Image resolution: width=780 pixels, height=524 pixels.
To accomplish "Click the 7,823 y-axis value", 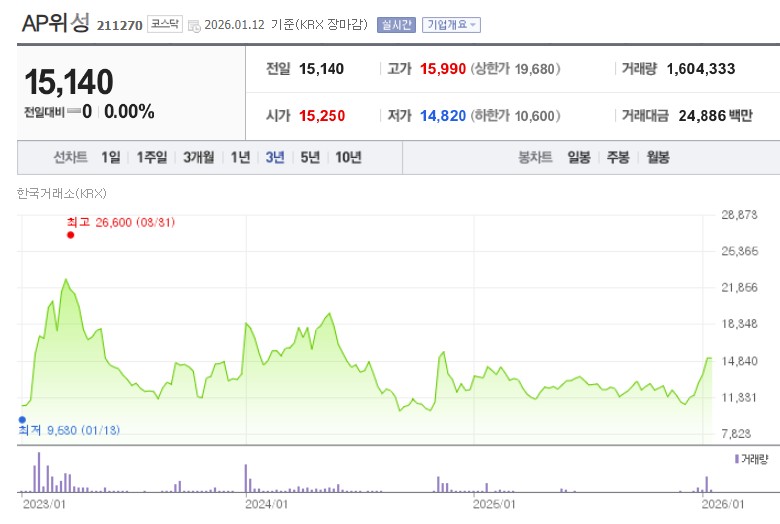I will pos(736,433).
